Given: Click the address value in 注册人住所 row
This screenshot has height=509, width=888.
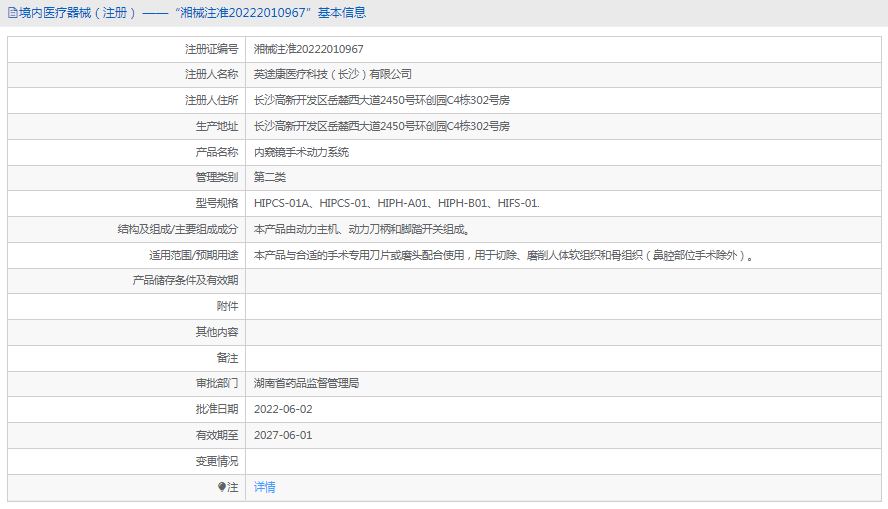Looking at the screenshot, I should click(x=382, y=100).
